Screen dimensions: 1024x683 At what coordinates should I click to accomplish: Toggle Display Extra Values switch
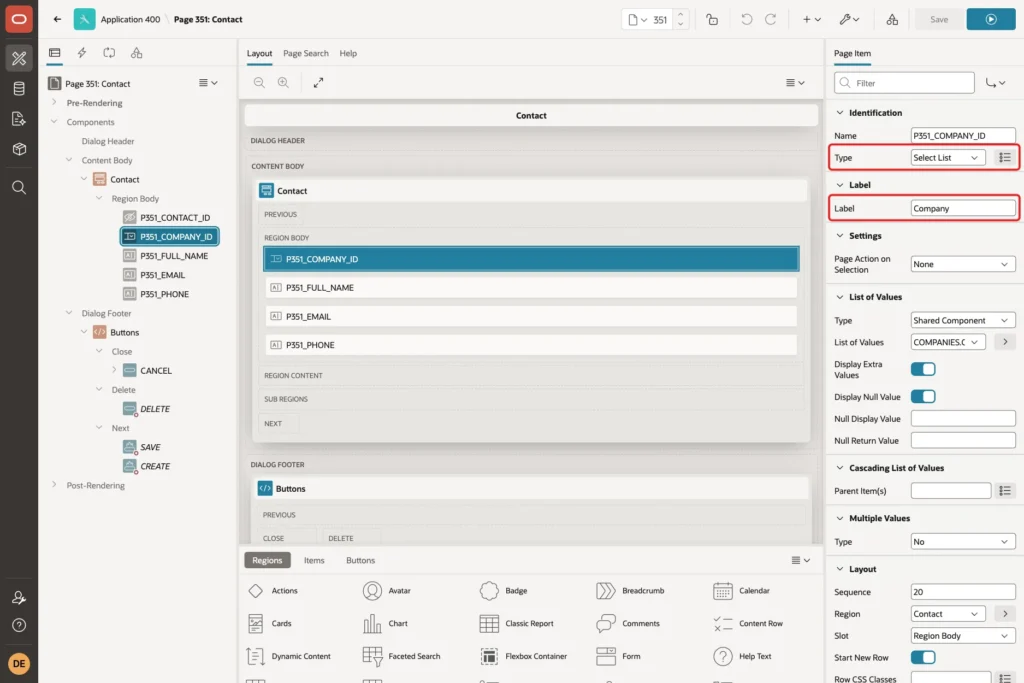coord(923,369)
